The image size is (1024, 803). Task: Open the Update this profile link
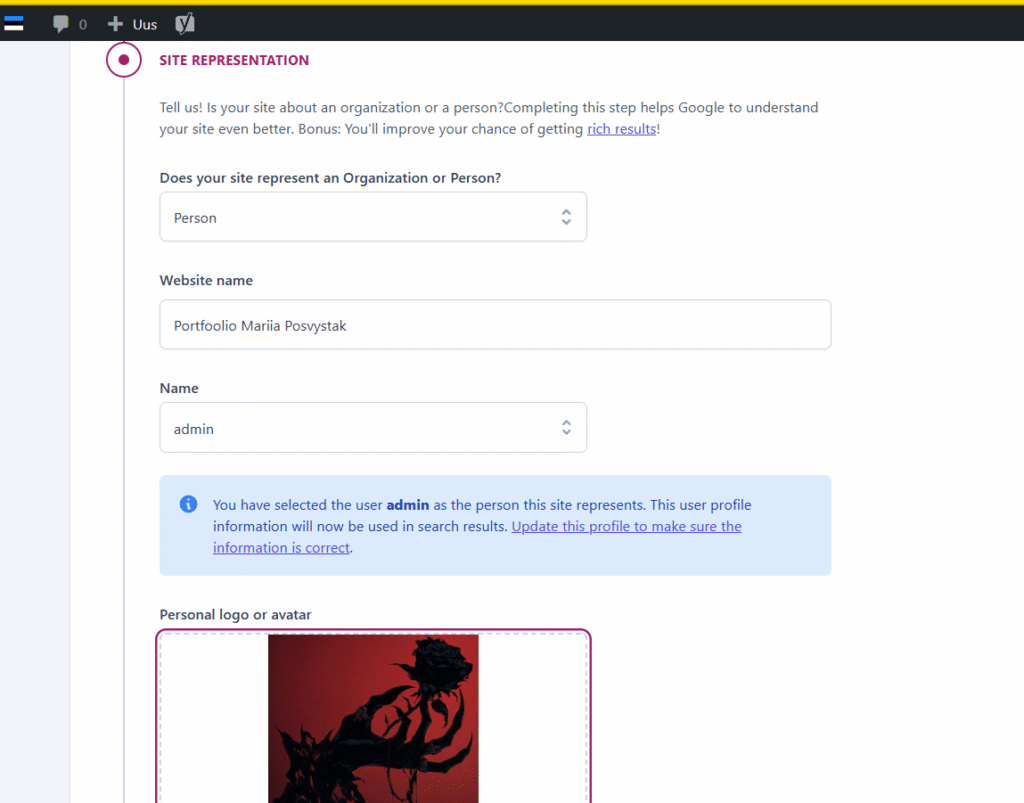click(477, 537)
